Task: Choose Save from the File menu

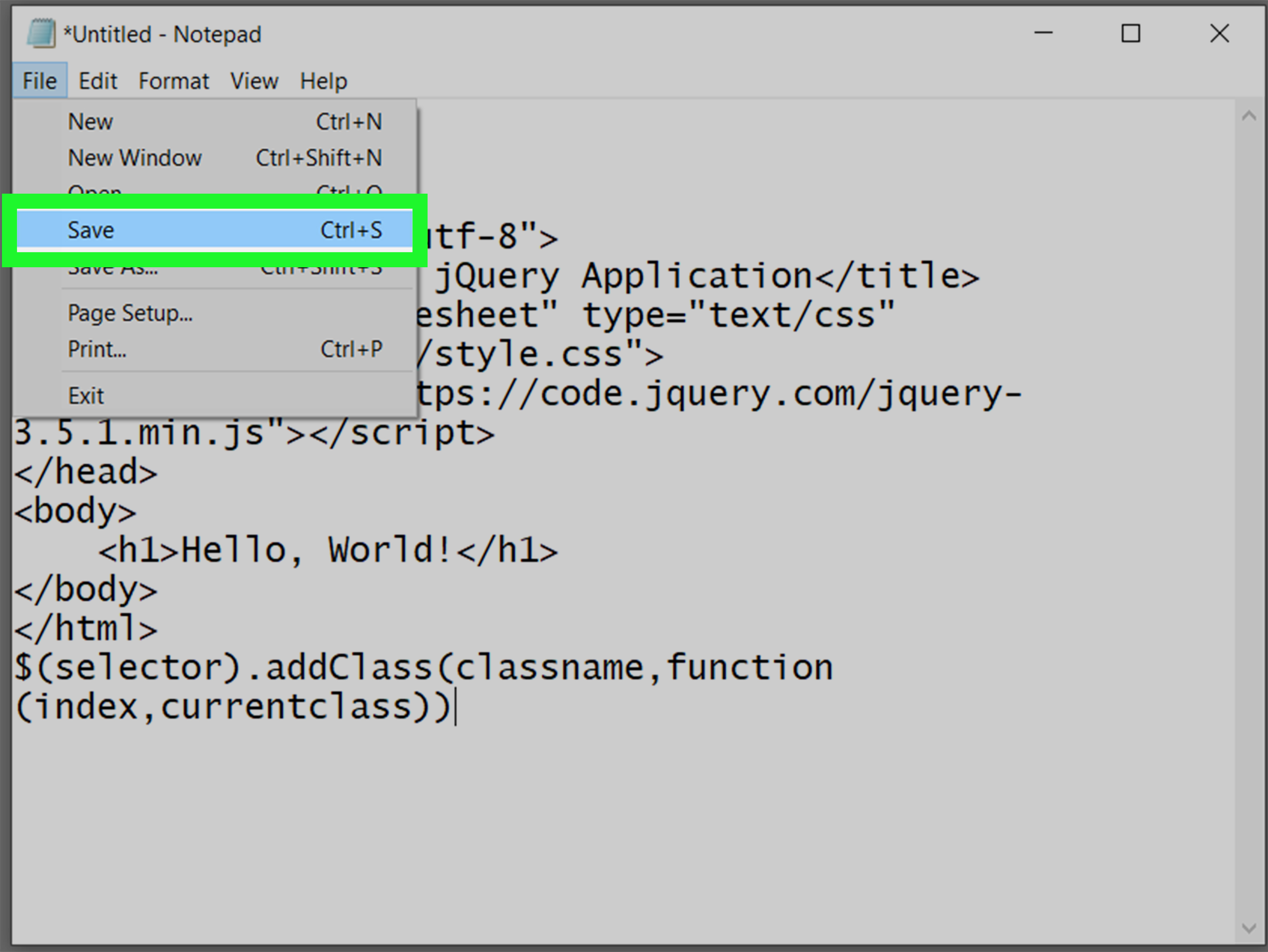Action: (x=215, y=230)
